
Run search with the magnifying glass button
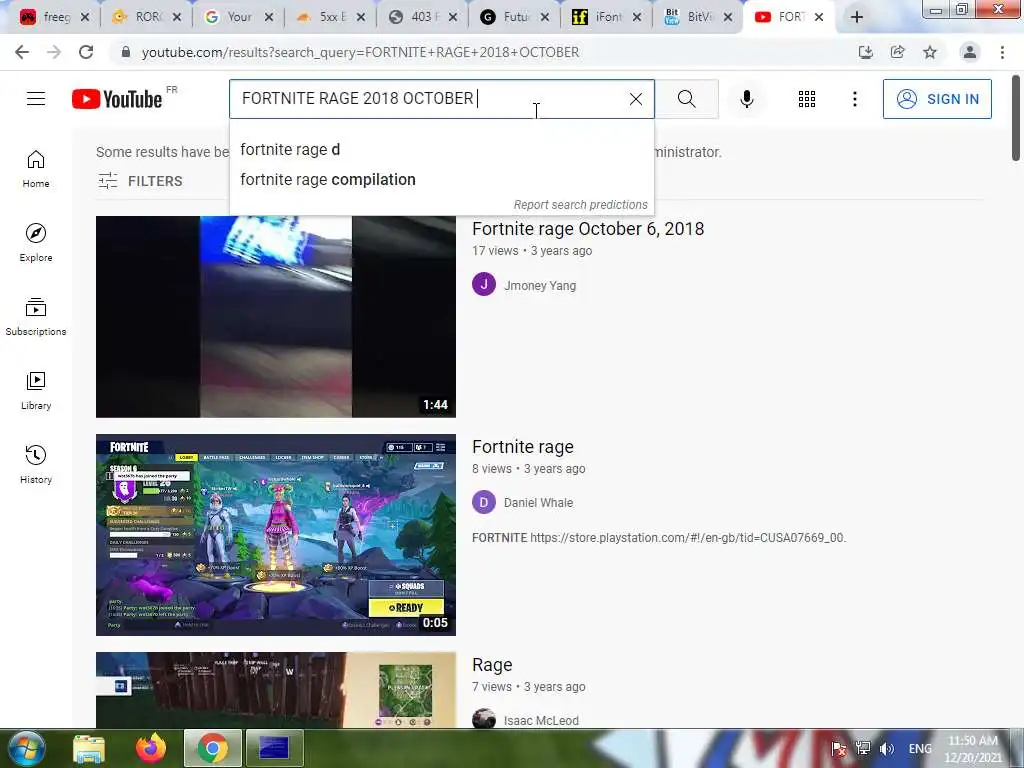(686, 99)
